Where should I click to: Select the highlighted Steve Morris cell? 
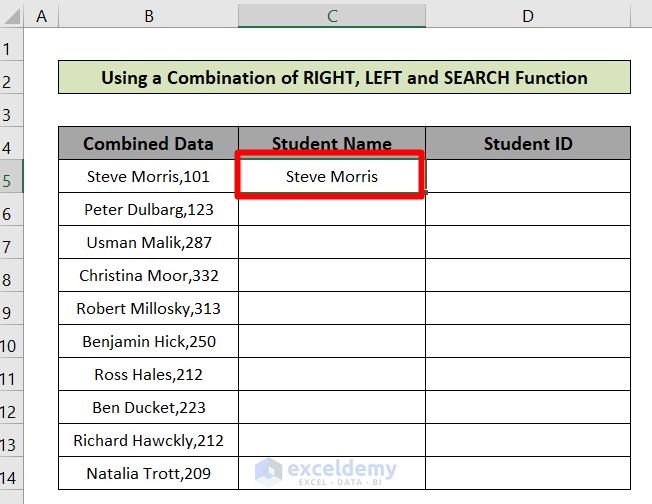coord(331,176)
